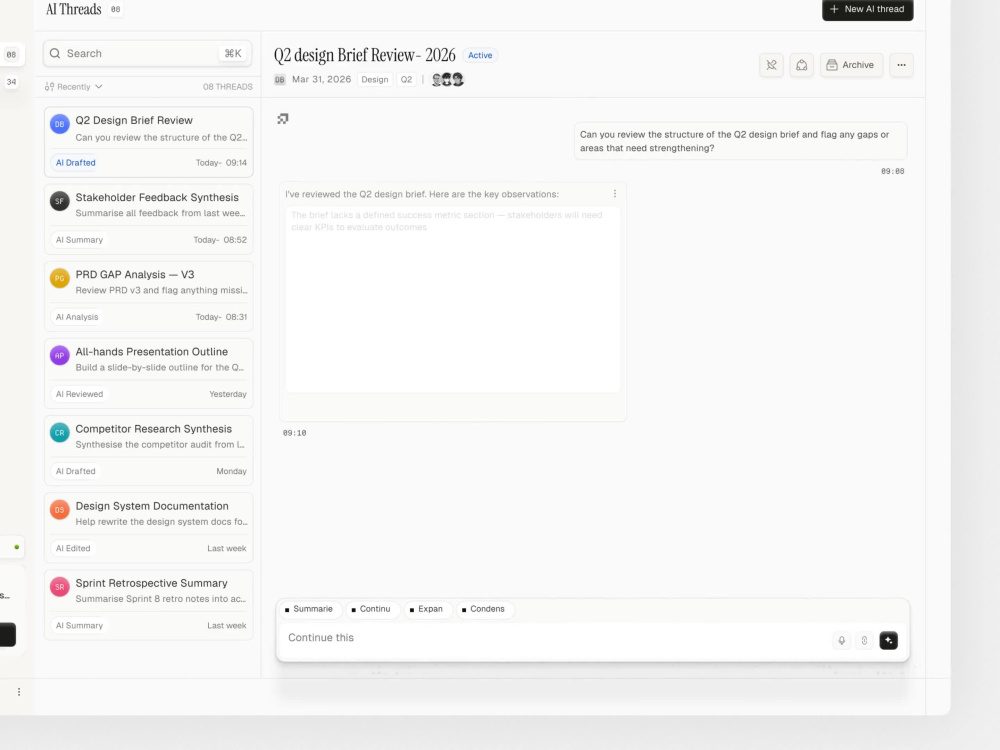Click the 08 badge in the left sidebar strip
This screenshot has height=750, width=1000.
(11, 55)
